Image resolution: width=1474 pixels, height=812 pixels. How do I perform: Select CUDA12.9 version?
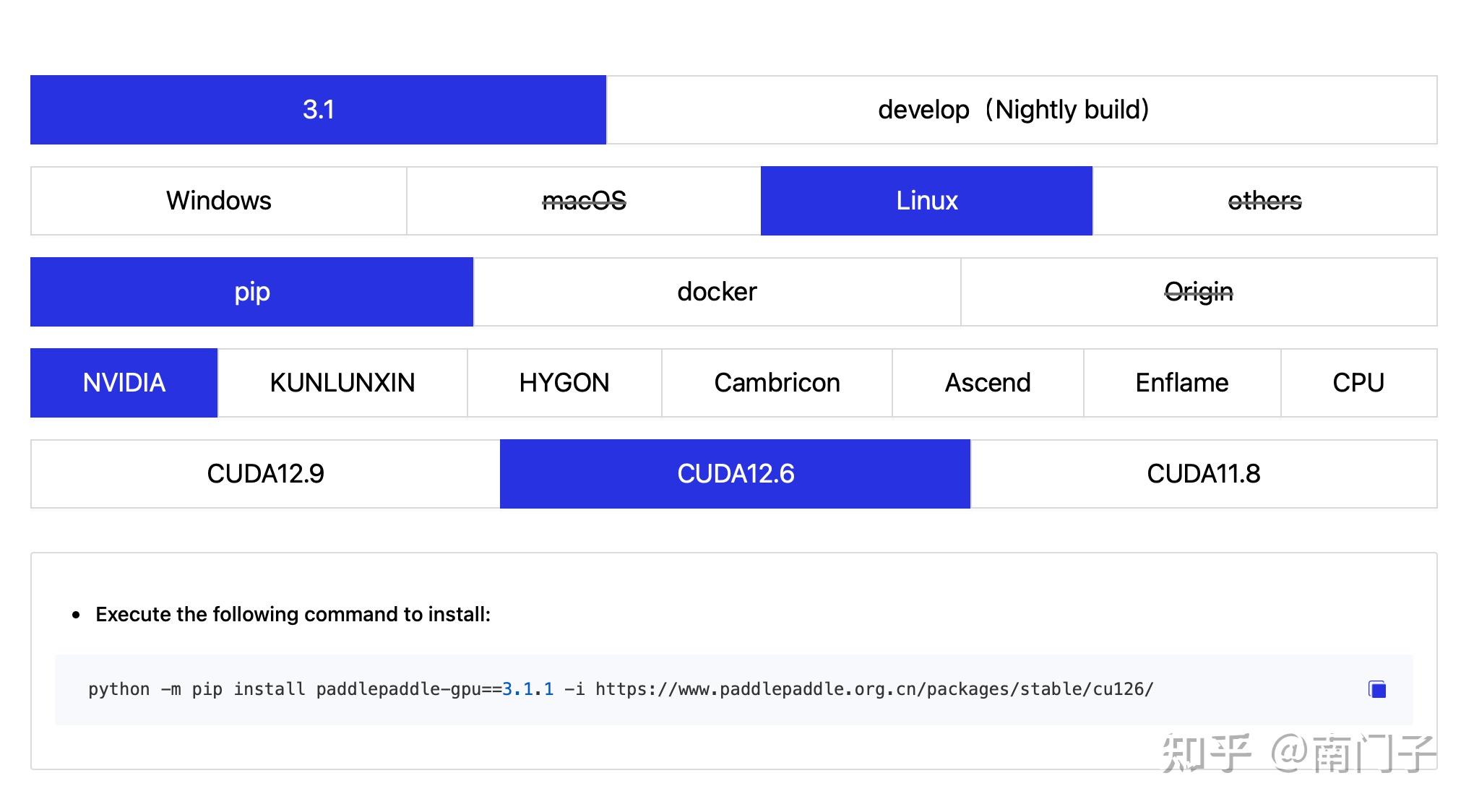(x=265, y=474)
